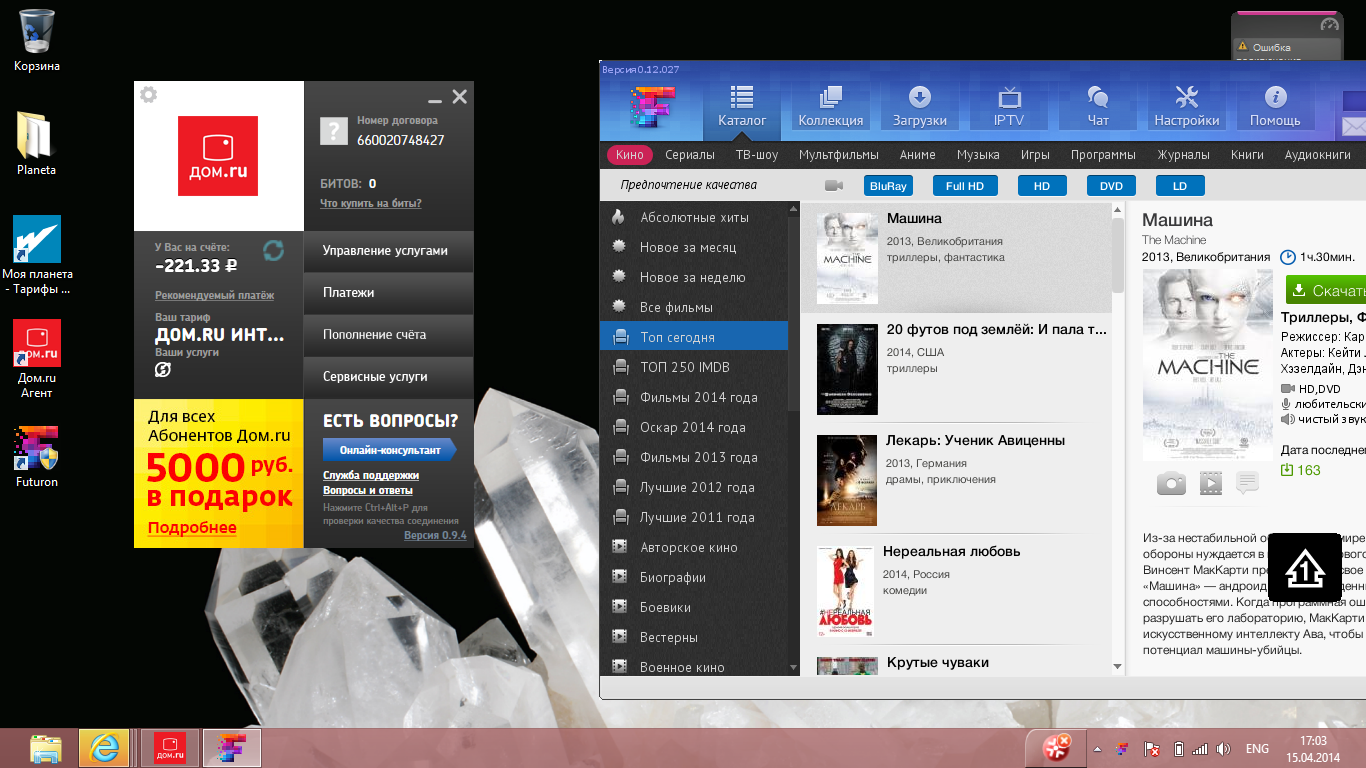Select ТОП 250 IMDB in the sidebar
1366x768 pixels.
point(694,367)
